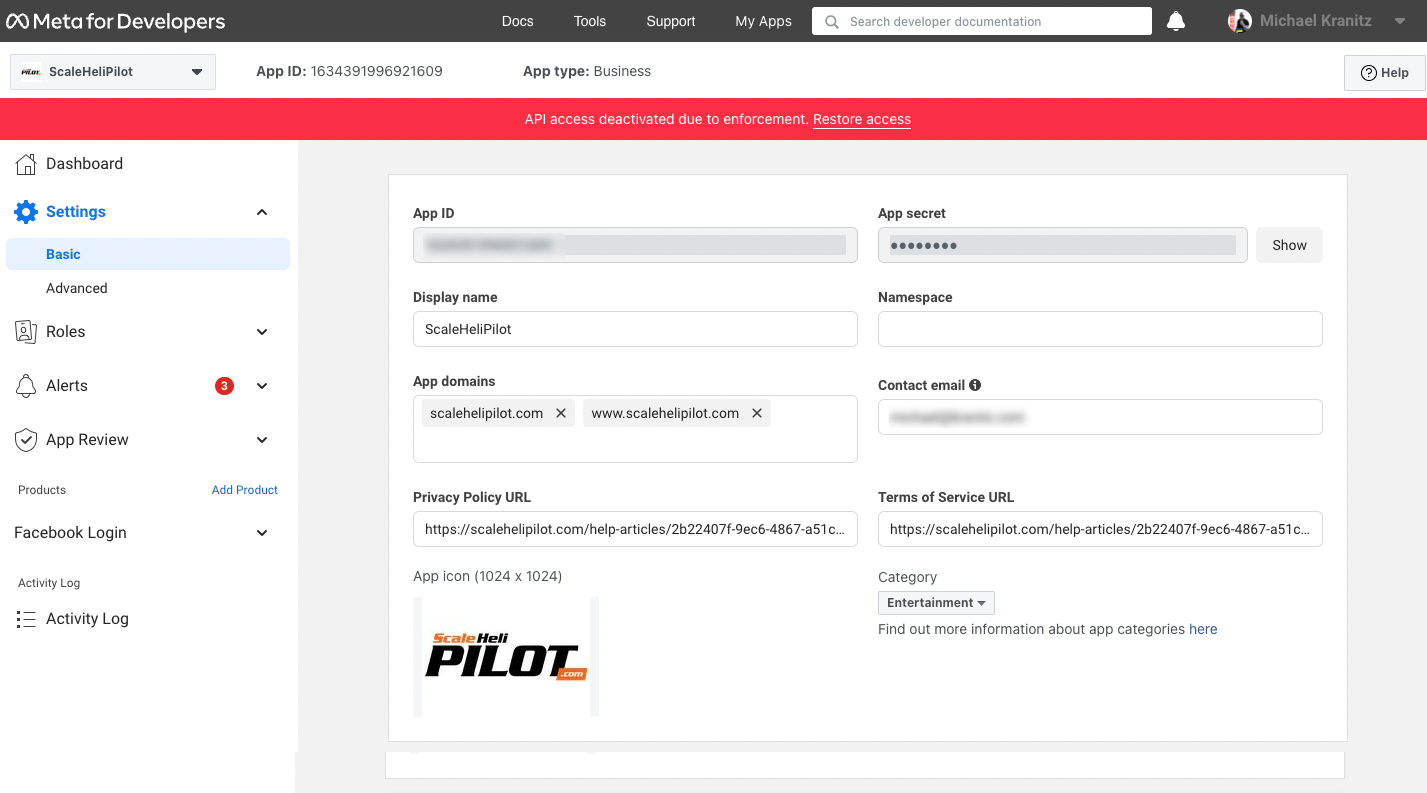Remove scalehelipilot.com domain with its X
The width and height of the screenshot is (1427, 793).
(x=561, y=413)
